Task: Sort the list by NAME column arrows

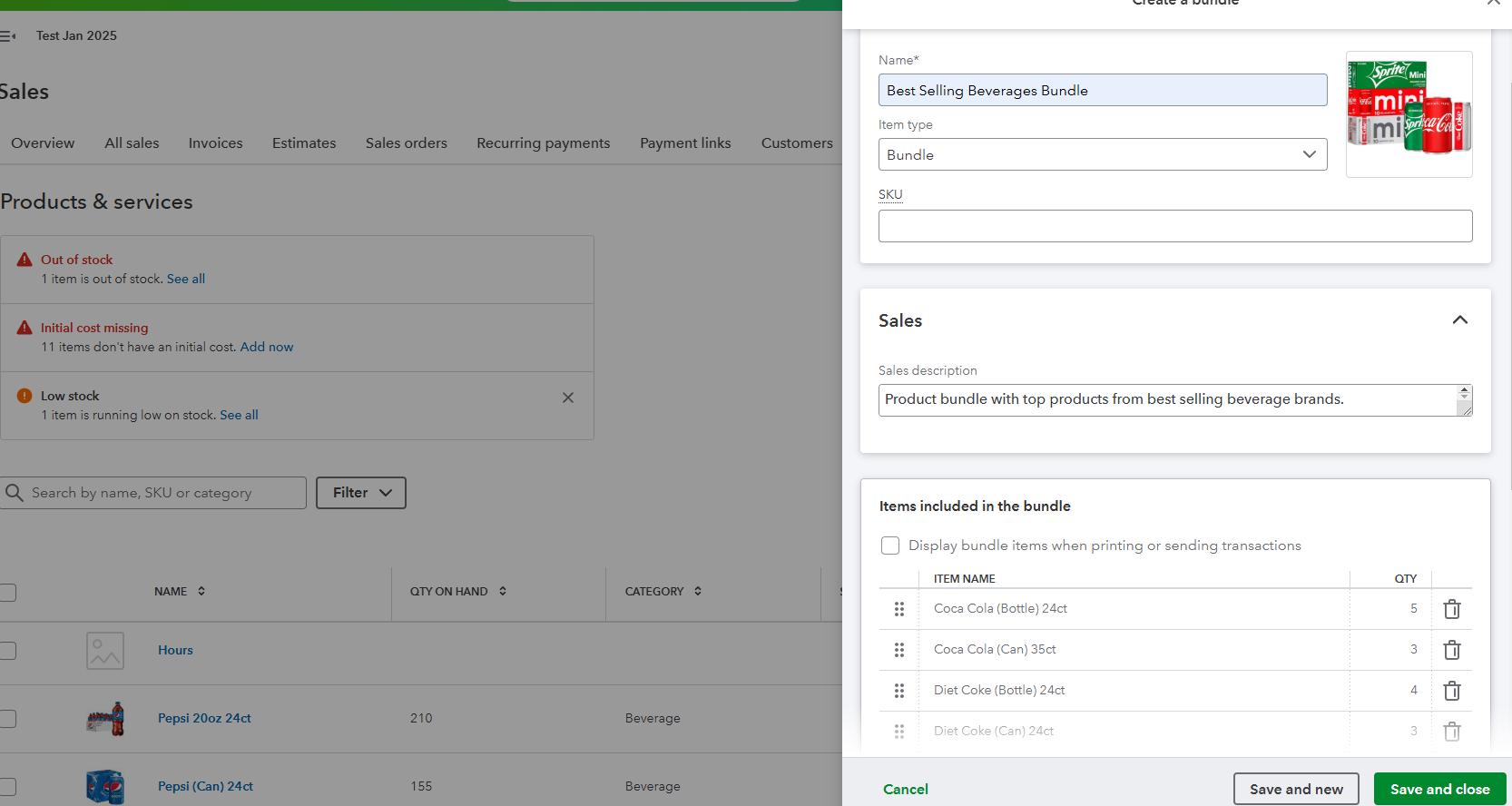Action: point(201,591)
